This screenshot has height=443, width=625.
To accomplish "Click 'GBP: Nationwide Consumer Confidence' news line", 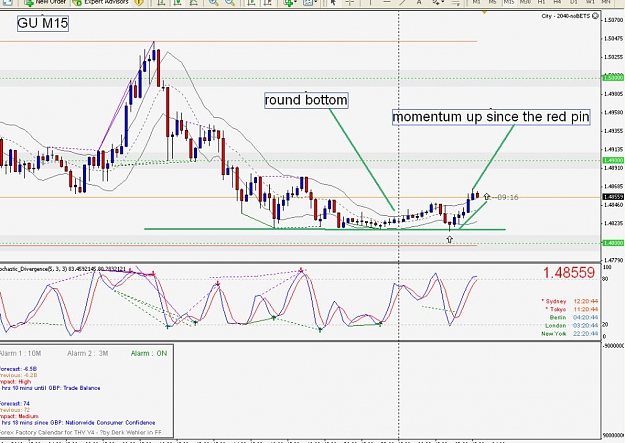I will [x=78, y=422].
